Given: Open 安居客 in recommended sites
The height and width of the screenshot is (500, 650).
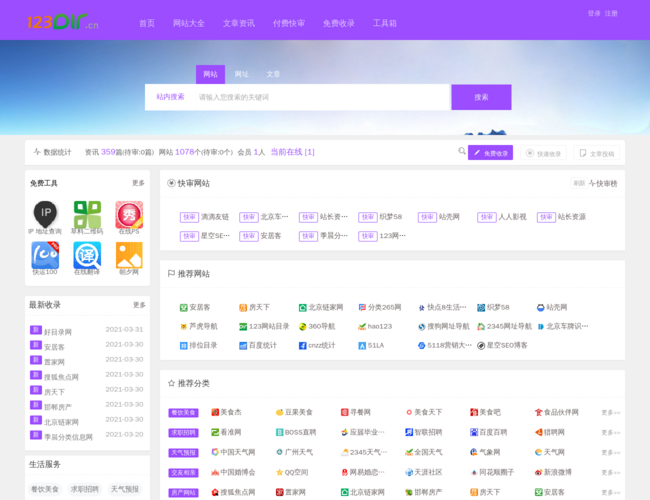Looking at the screenshot, I should coord(195,307).
